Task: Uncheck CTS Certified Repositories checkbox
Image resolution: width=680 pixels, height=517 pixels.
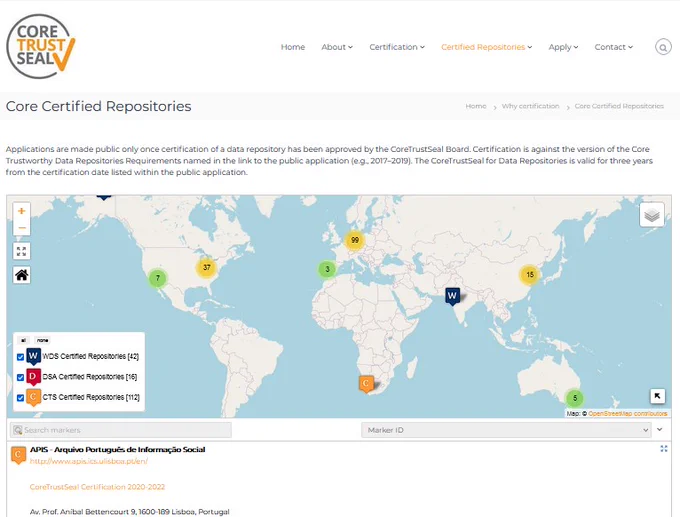Action: tap(20, 398)
